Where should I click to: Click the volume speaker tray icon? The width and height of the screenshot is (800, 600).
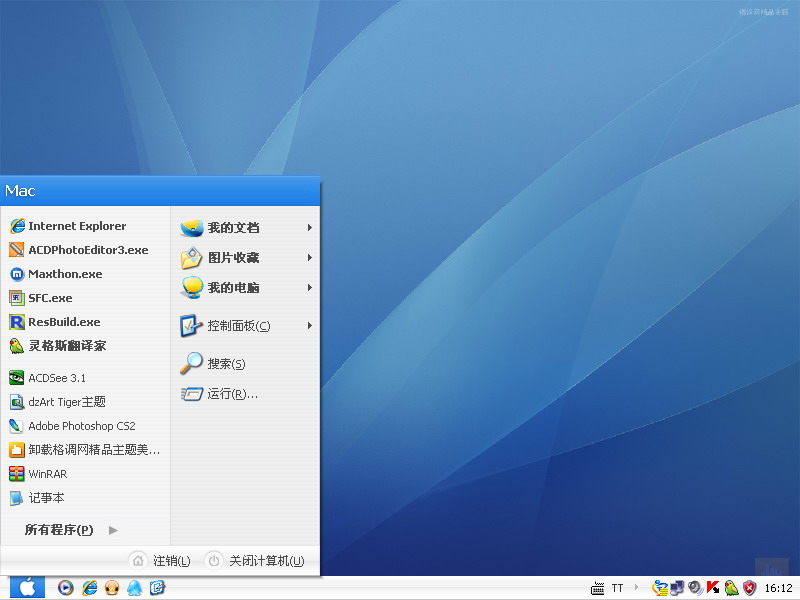tap(695, 588)
